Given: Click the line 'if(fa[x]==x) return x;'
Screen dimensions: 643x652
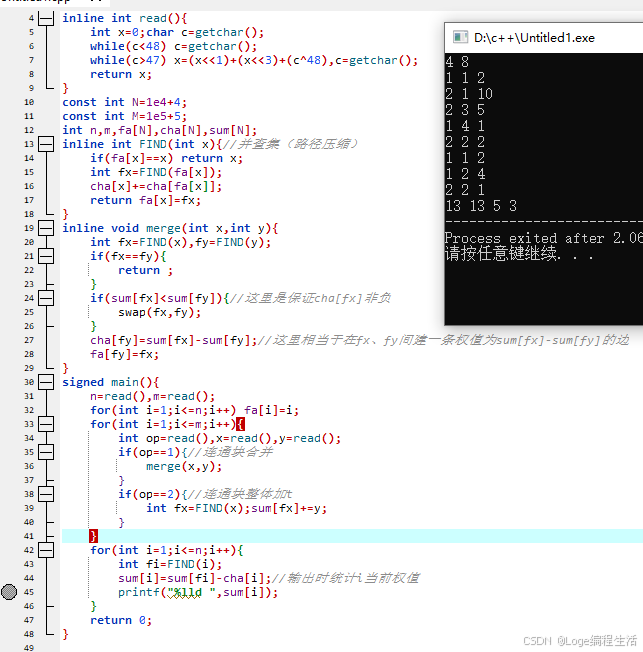Looking at the screenshot, I should tap(166, 158).
